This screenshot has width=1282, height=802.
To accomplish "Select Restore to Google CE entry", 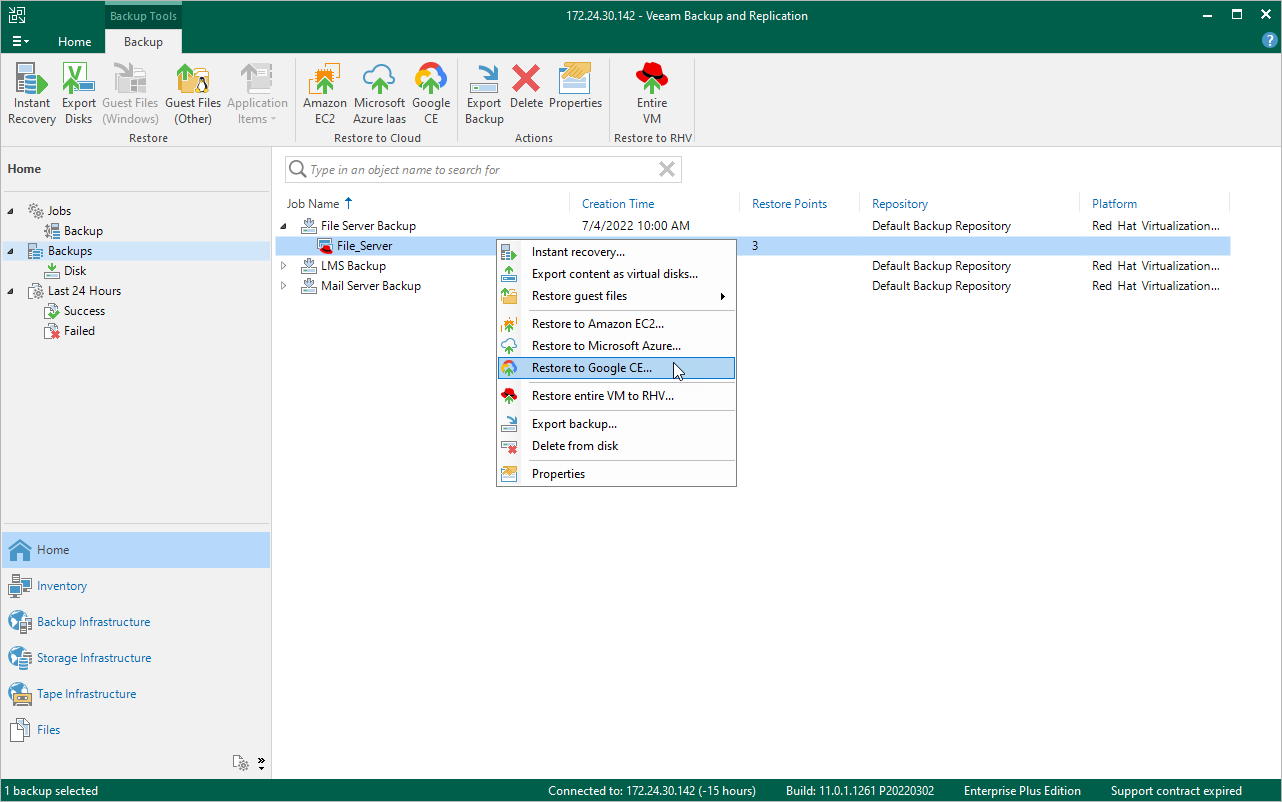I will coord(616,368).
